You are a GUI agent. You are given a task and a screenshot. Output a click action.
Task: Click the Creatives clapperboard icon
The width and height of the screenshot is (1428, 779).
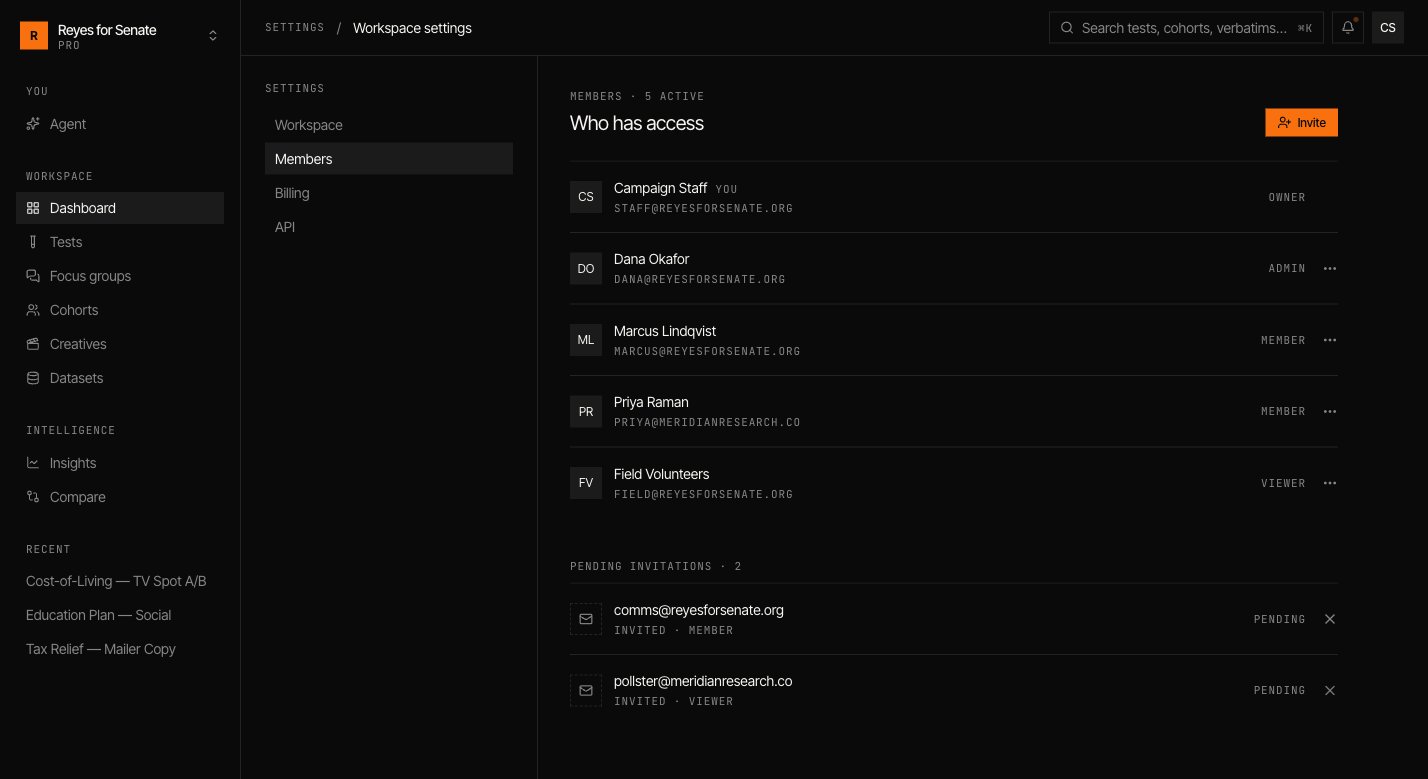[x=33, y=344]
